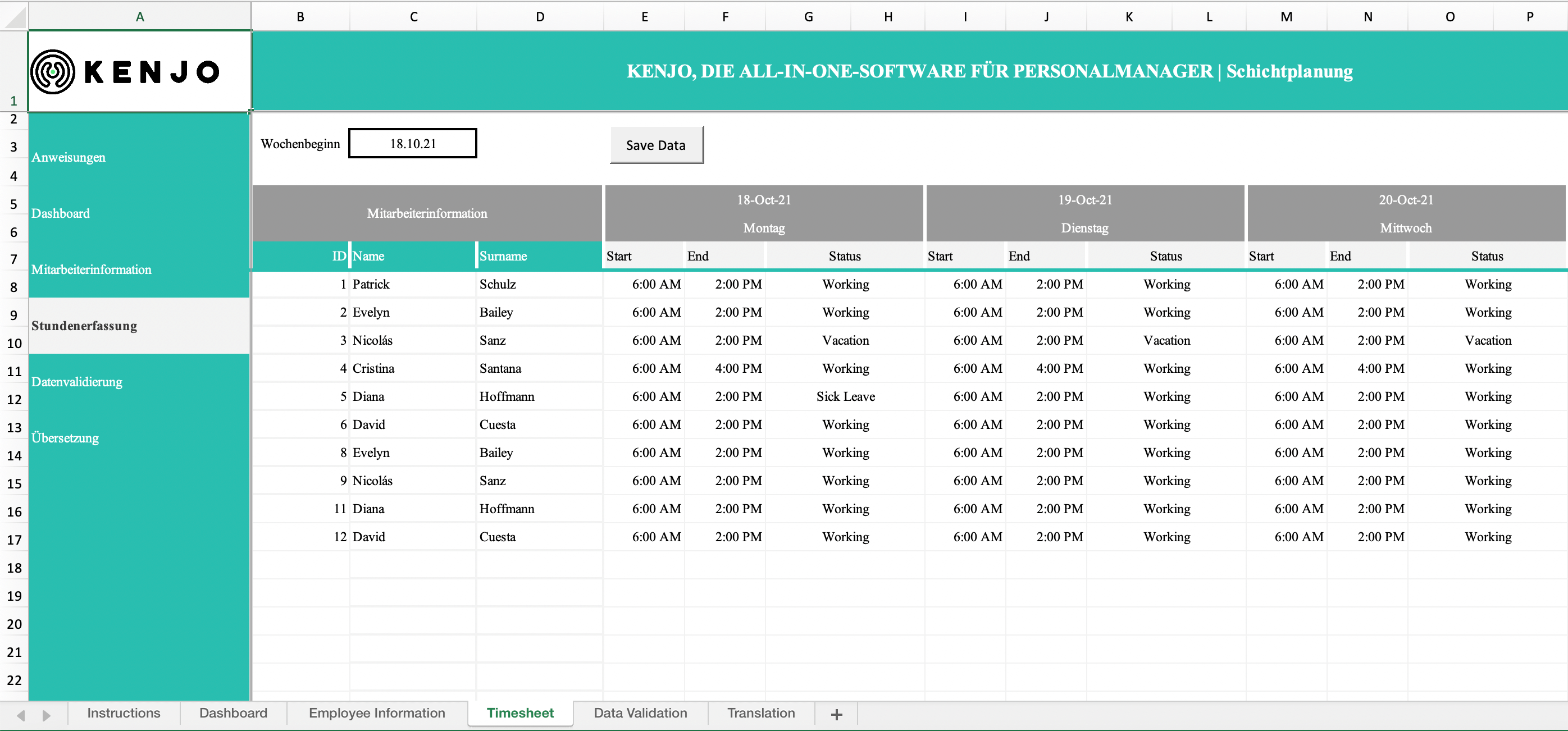Select the Anweisungen sidebar entry
This screenshot has height=731, width=1568.
click(69, 157)
